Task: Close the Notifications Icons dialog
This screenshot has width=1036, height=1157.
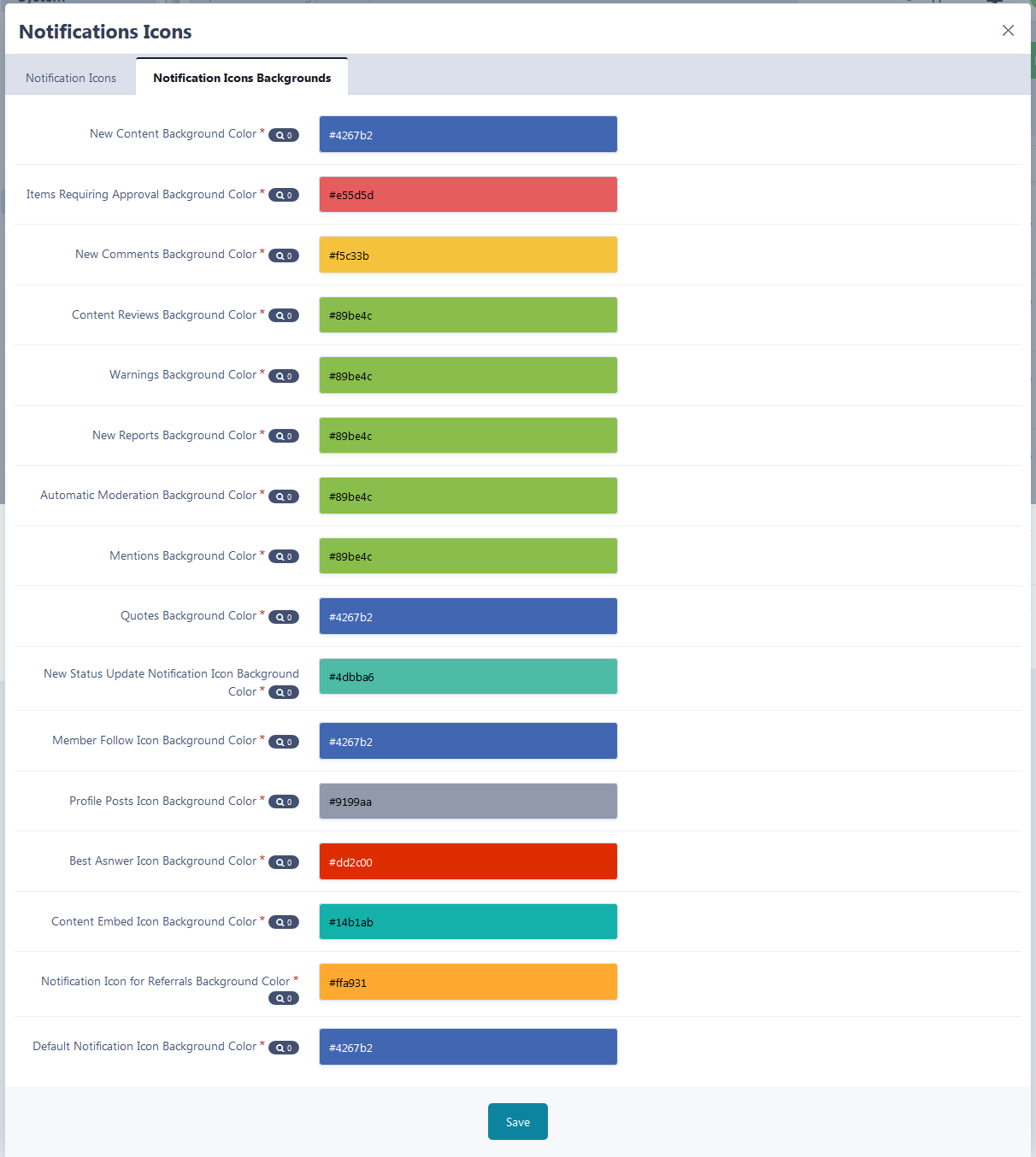Action: coord(1009,31)
